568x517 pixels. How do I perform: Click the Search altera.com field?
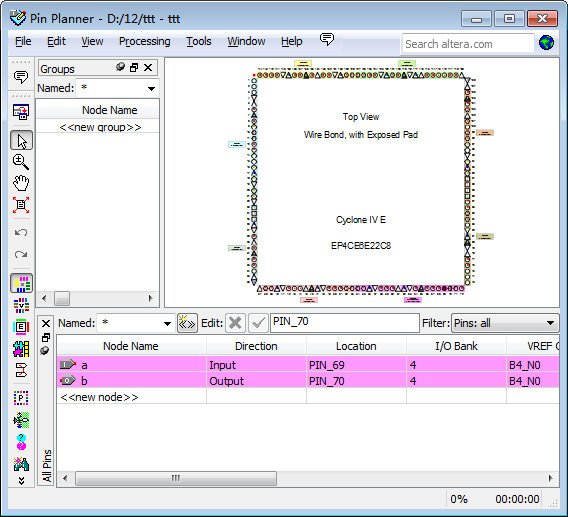(468, 44)
